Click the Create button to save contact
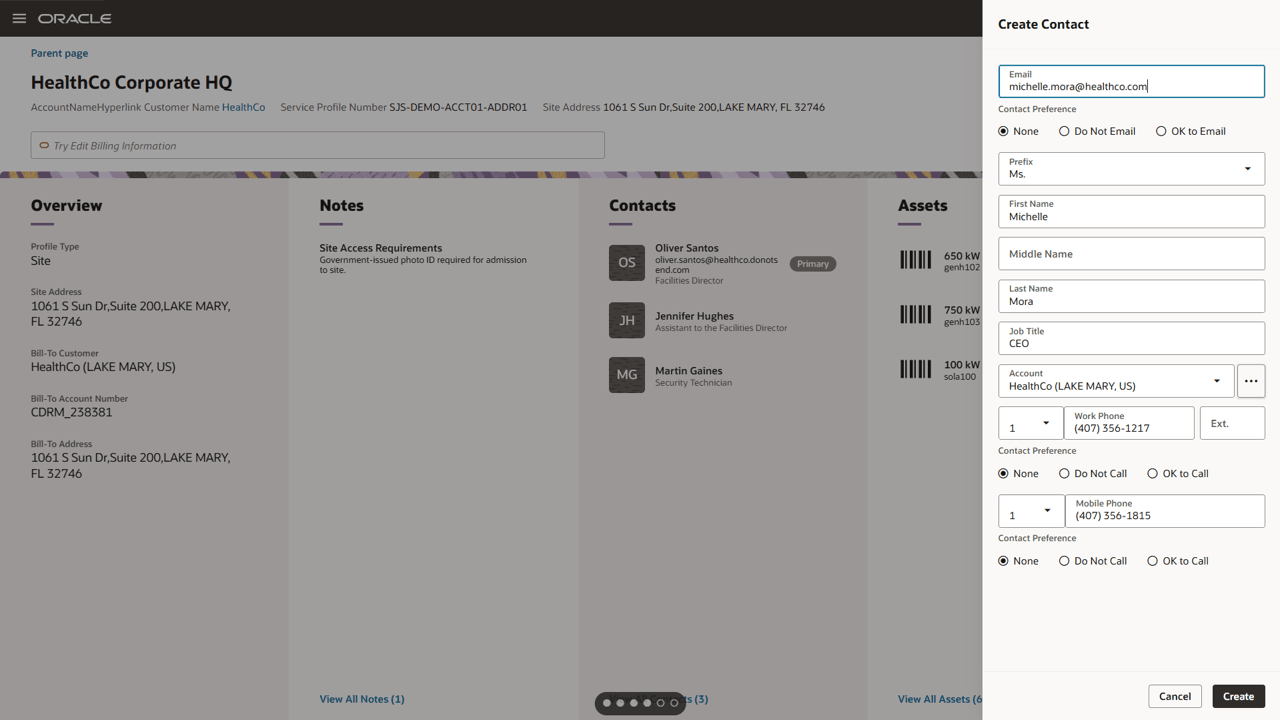This screenshot has width=1280, height=720. 1238,696
